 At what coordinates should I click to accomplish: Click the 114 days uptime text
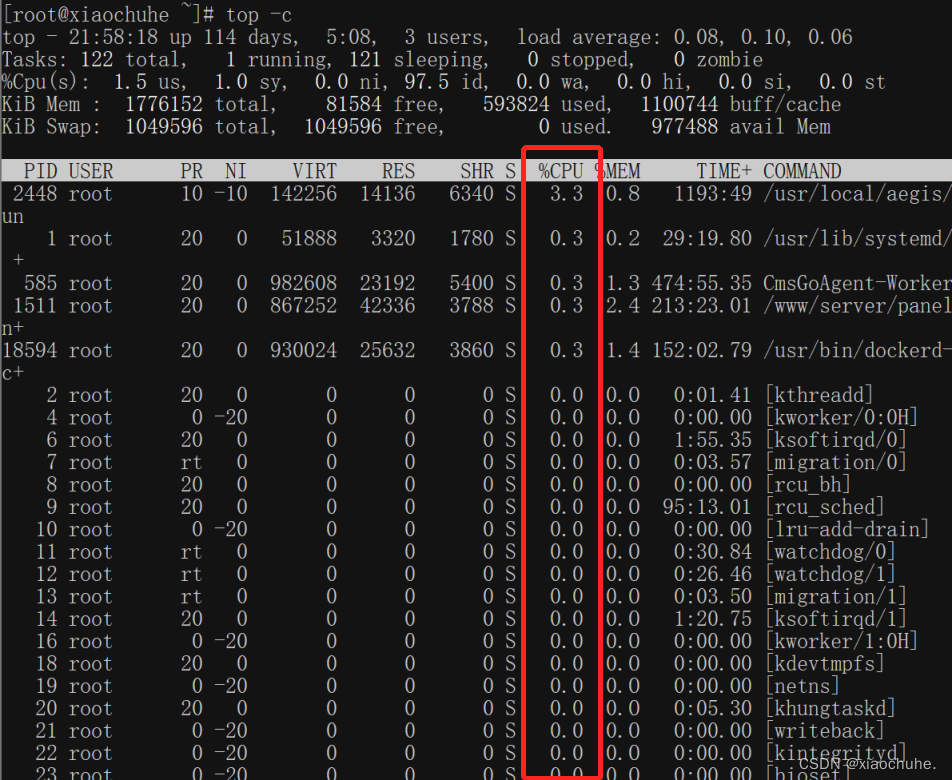click(250, 37)
